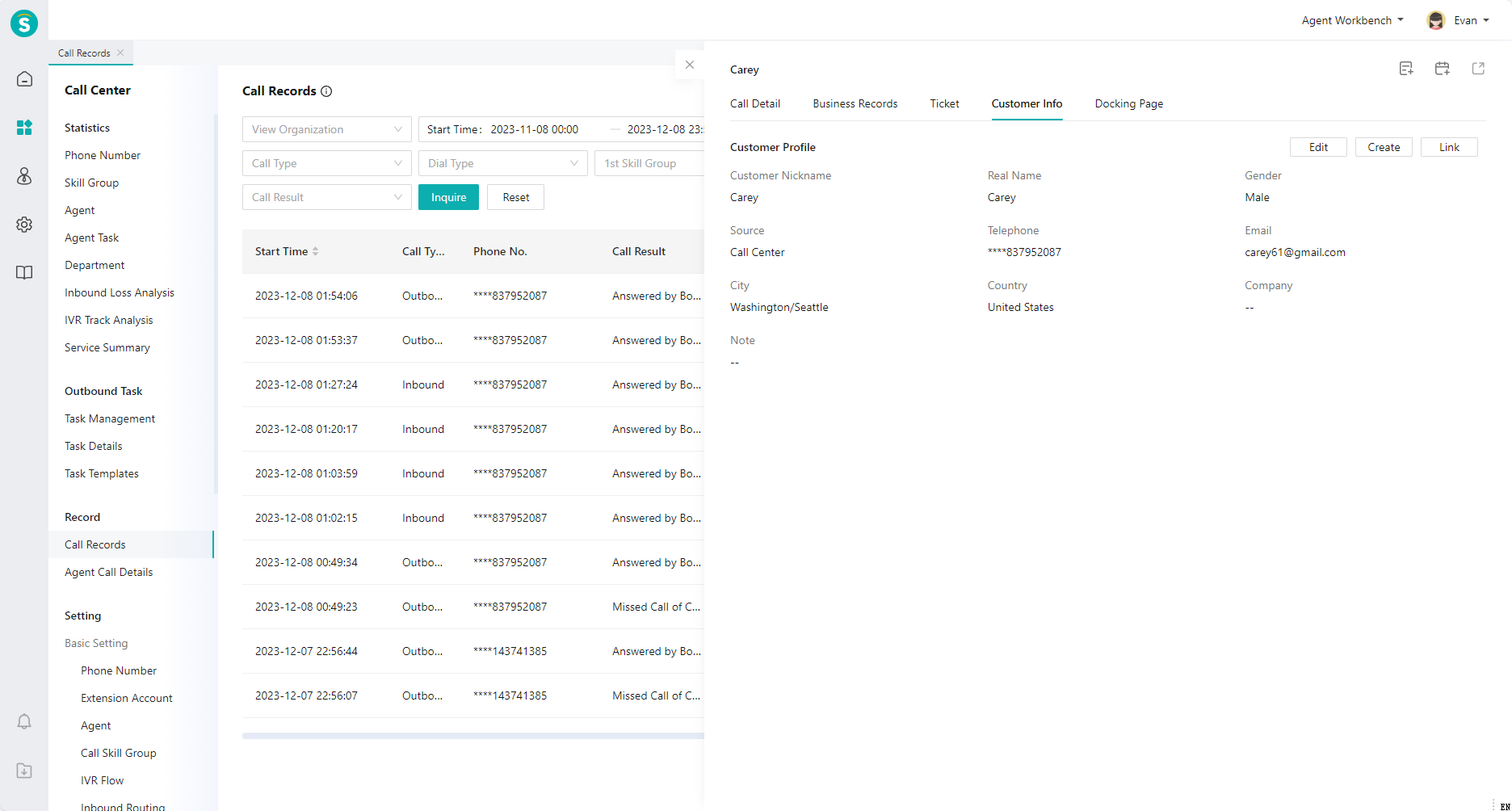
Task: Open Department in sidebar
Action: pyautogui.click(x=94, y=265)
